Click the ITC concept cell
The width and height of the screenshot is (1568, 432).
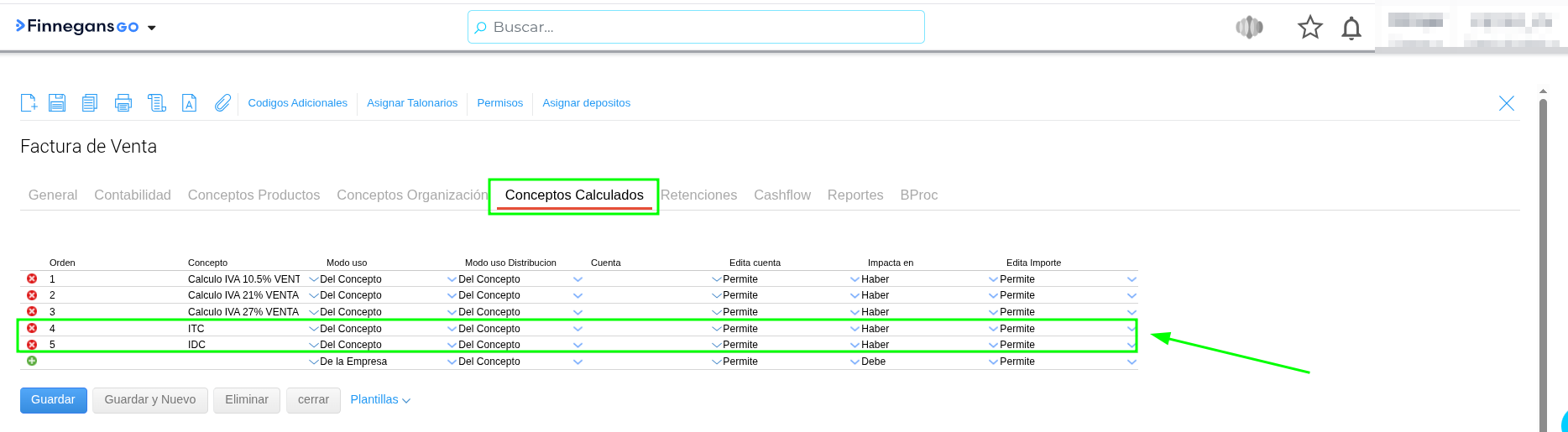[196, 329]
